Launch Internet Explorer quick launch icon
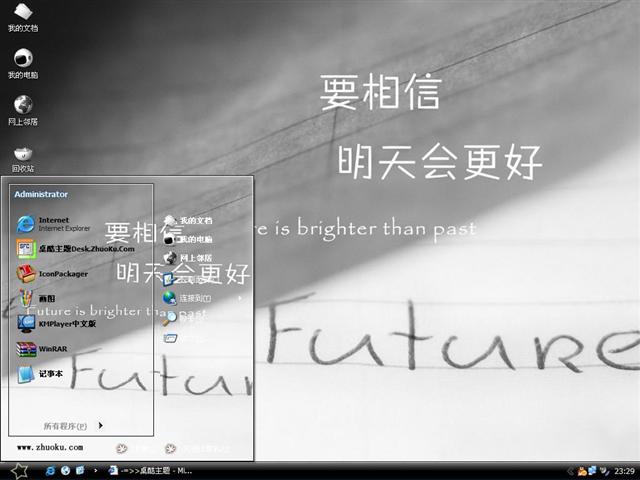 (50, 471)
